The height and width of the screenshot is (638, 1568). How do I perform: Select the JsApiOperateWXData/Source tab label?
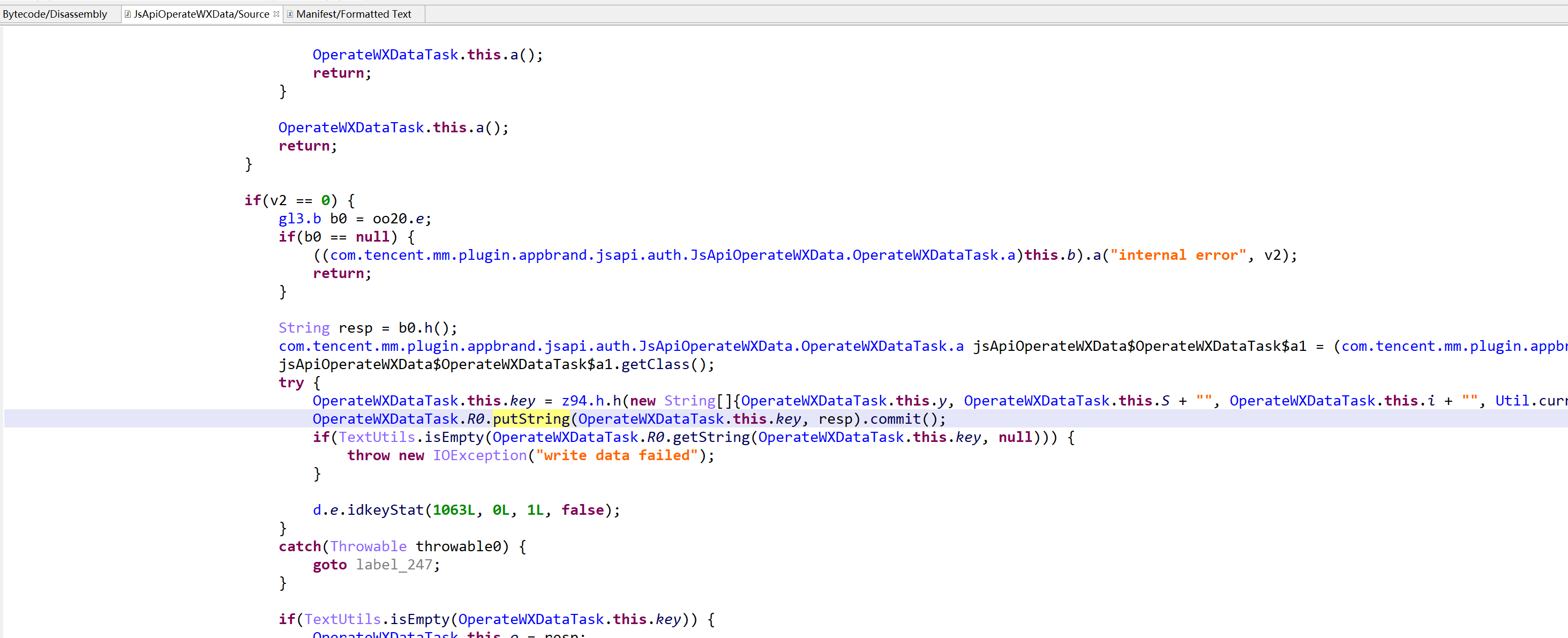point(201,14)
